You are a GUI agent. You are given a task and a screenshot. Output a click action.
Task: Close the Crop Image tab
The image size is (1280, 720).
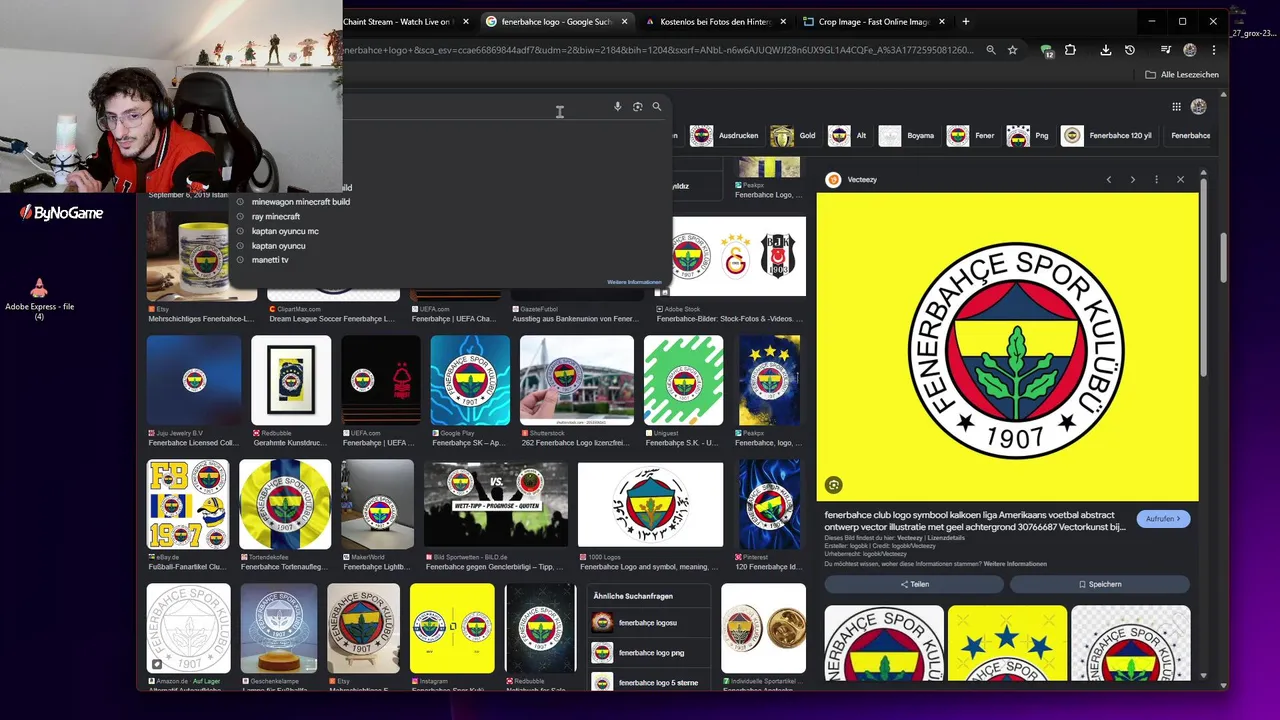coord(944,21)
